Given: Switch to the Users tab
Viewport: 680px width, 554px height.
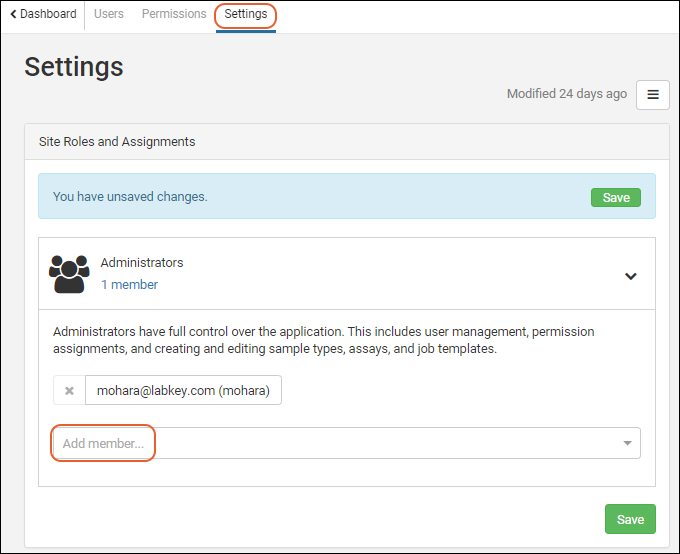Looking at the screenshot, I should click(x=109, y=14).
